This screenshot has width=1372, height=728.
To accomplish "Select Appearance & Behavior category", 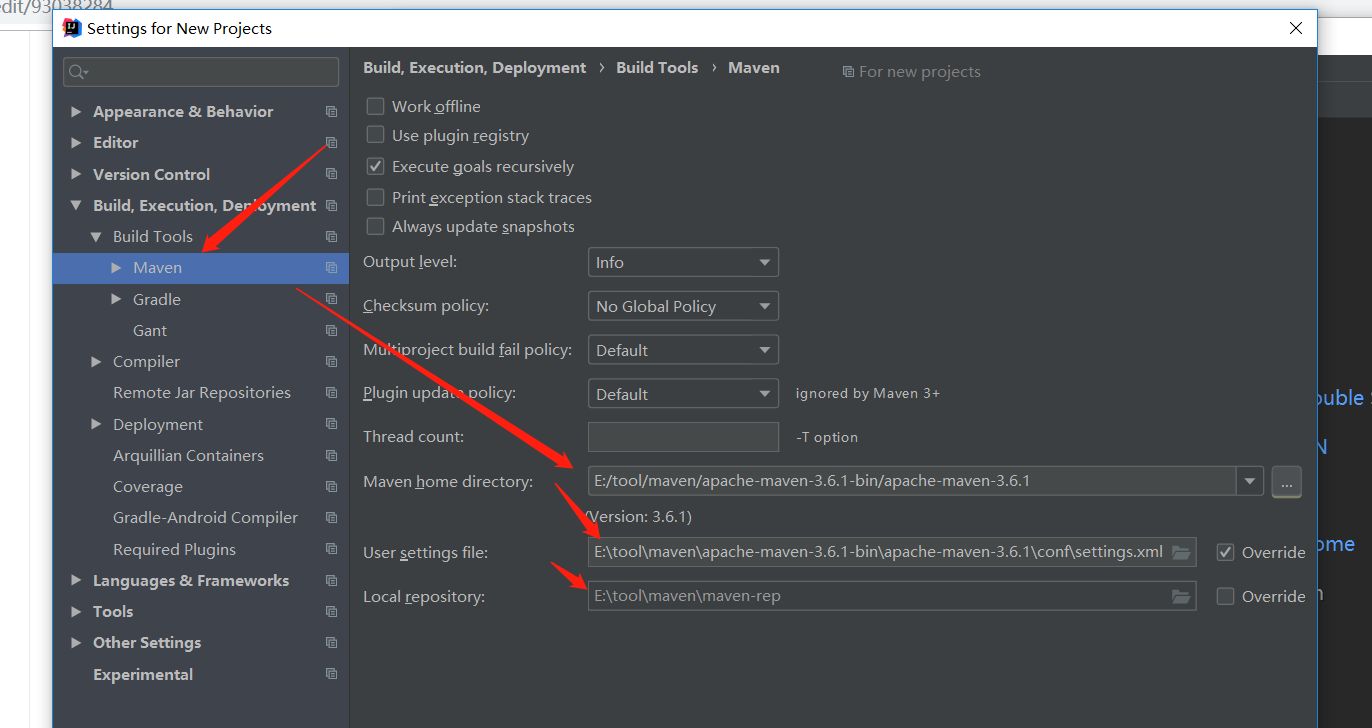I will click(x=183, y=111).
